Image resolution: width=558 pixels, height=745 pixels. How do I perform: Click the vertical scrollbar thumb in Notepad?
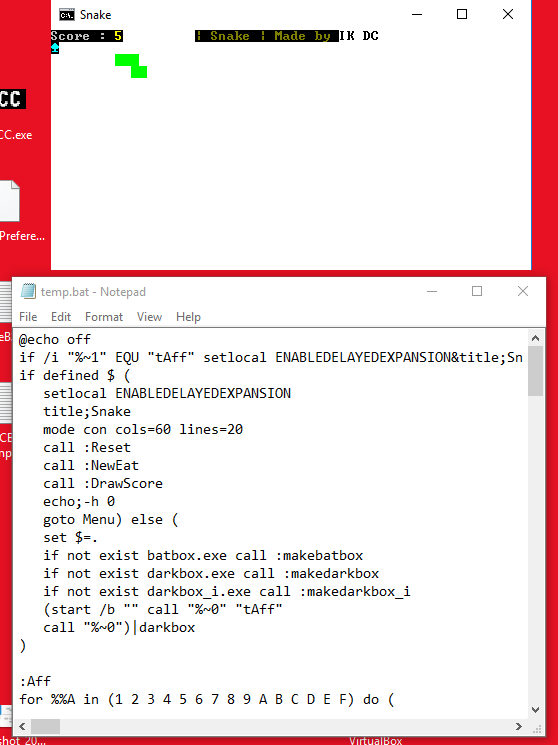(536, 371)
